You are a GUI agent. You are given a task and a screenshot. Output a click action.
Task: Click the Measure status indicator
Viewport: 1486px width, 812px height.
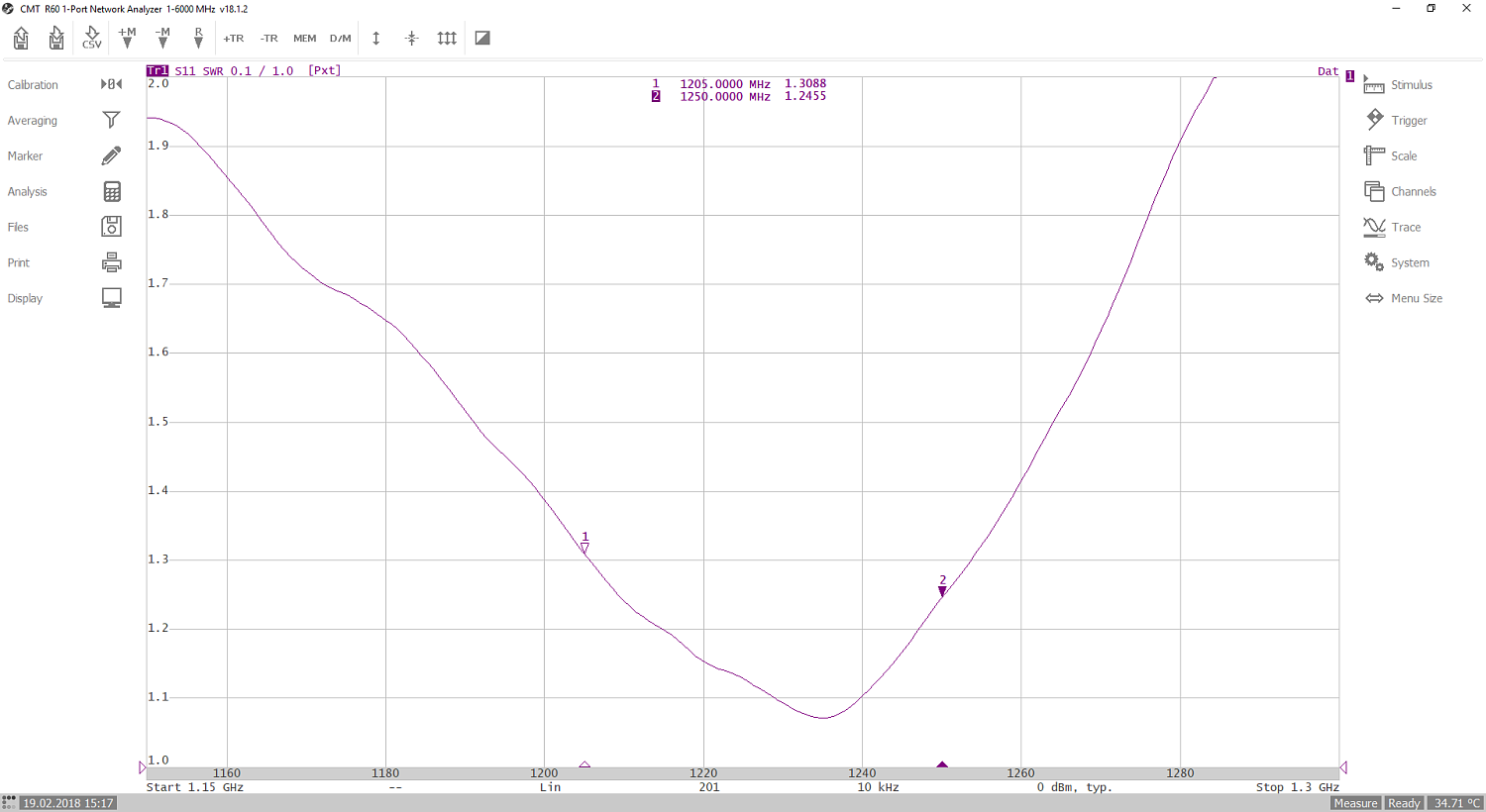(x=1355, y=803)
